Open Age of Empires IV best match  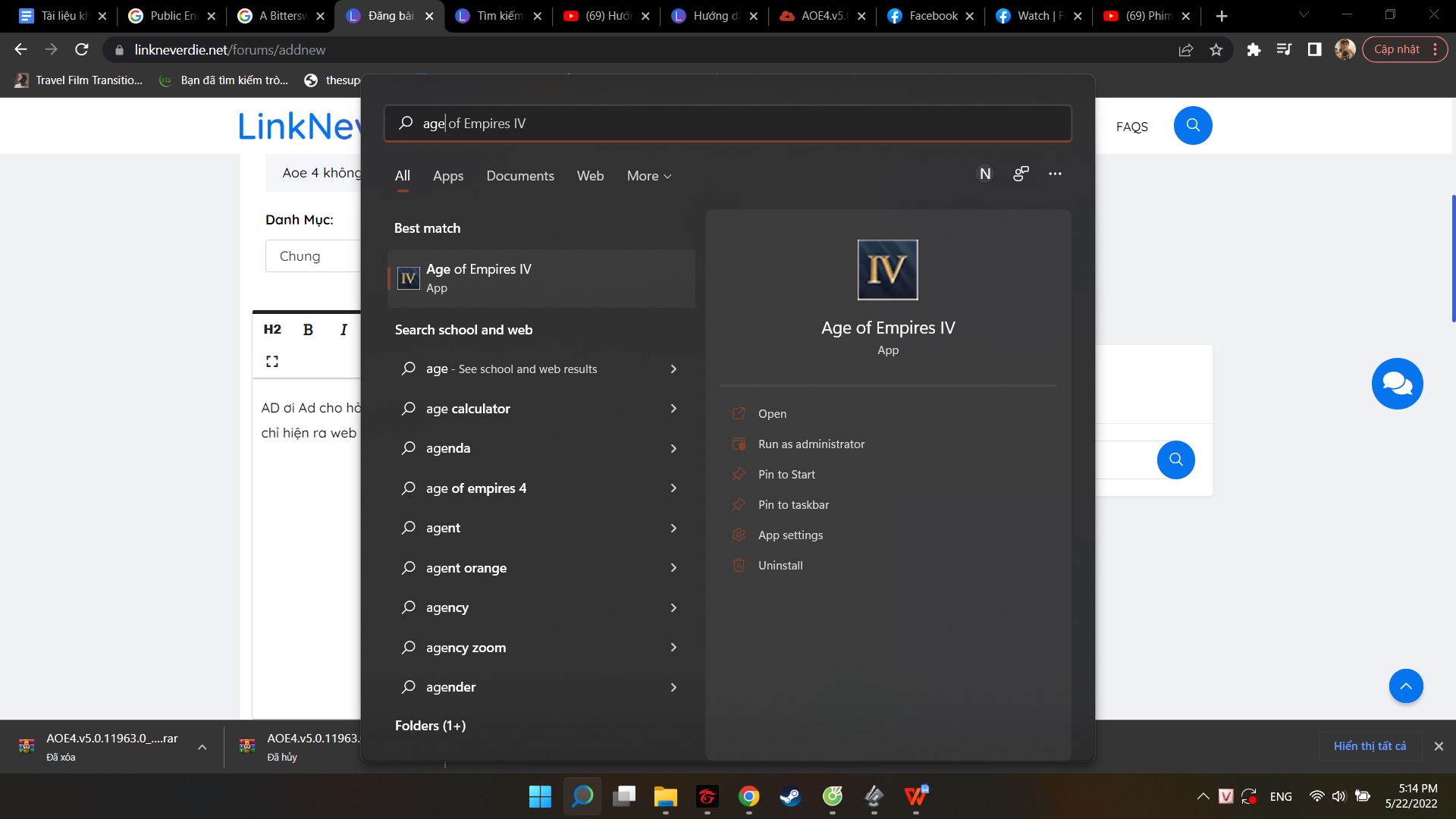click(541, 278)
